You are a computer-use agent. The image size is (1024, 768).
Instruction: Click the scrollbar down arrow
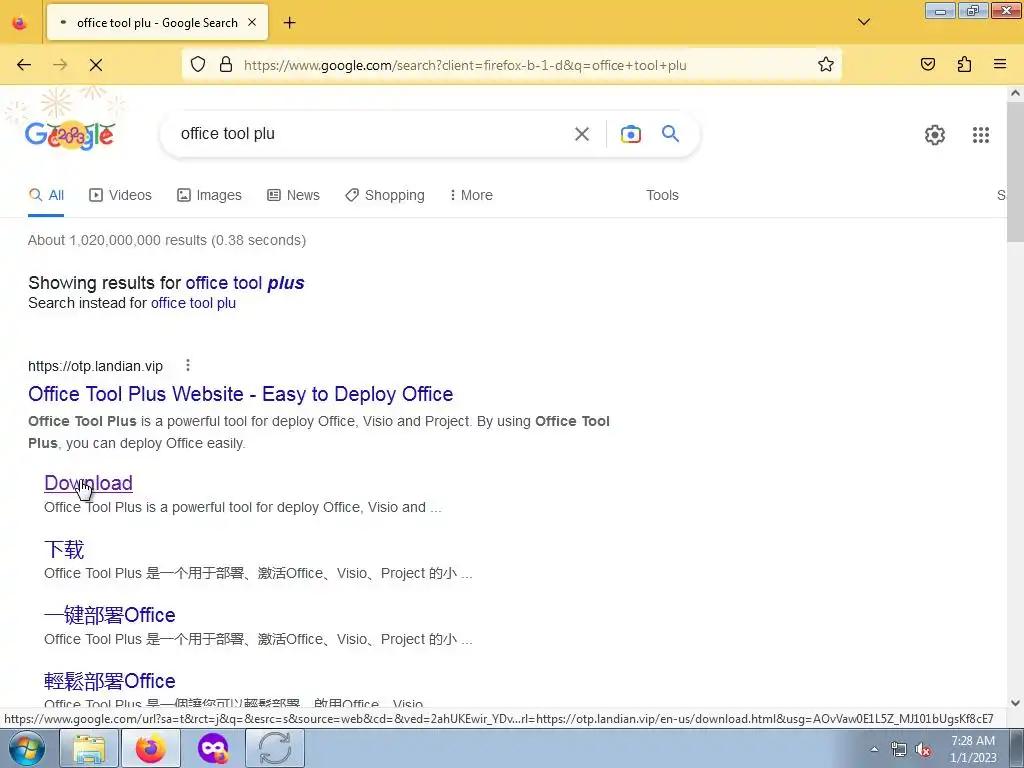tap(1015, 703)
